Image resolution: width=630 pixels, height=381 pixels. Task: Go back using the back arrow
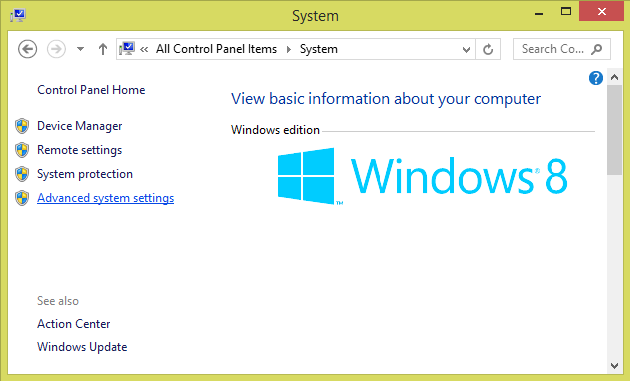(27, 49)
